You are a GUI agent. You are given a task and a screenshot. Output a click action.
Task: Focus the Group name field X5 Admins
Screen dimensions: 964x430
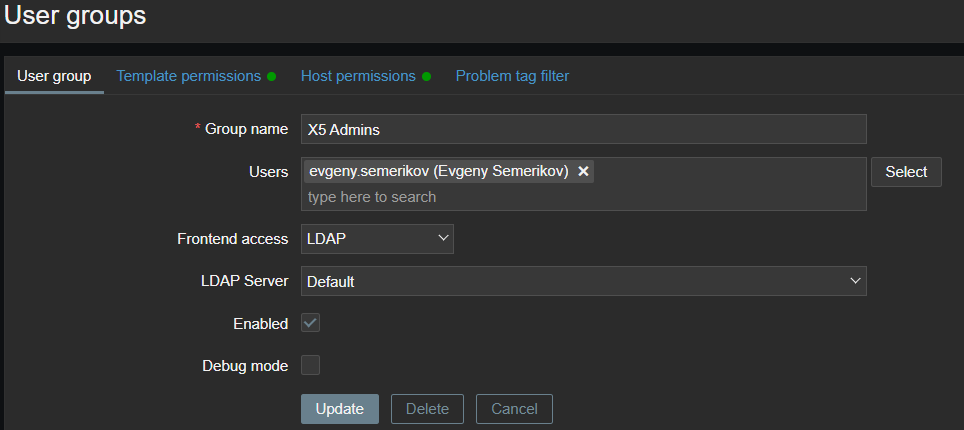(x=584, y=129)
